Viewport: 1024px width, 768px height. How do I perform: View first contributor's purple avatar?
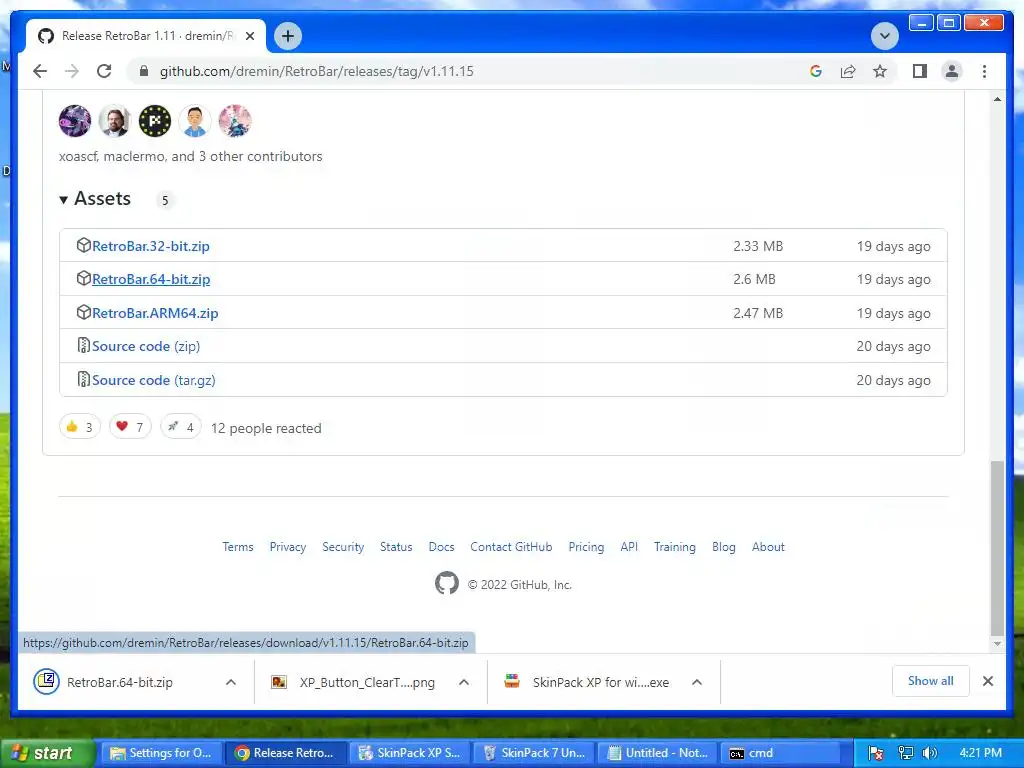75,121
